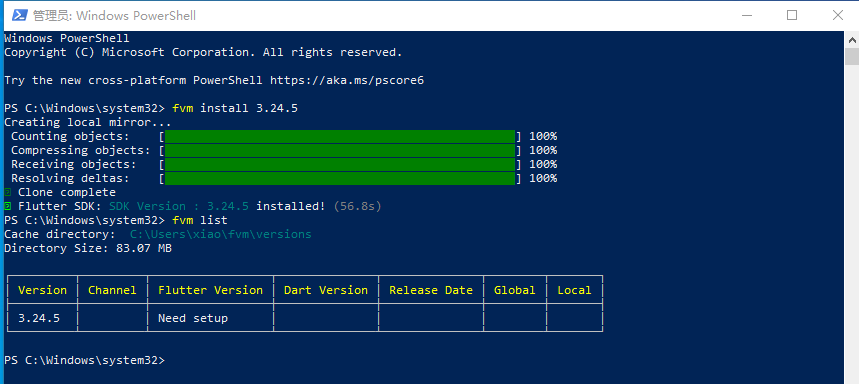Click 'Directory Size: 83.07 MB' line
Screen dimensions: 859x384
click(x=88, y=248)
